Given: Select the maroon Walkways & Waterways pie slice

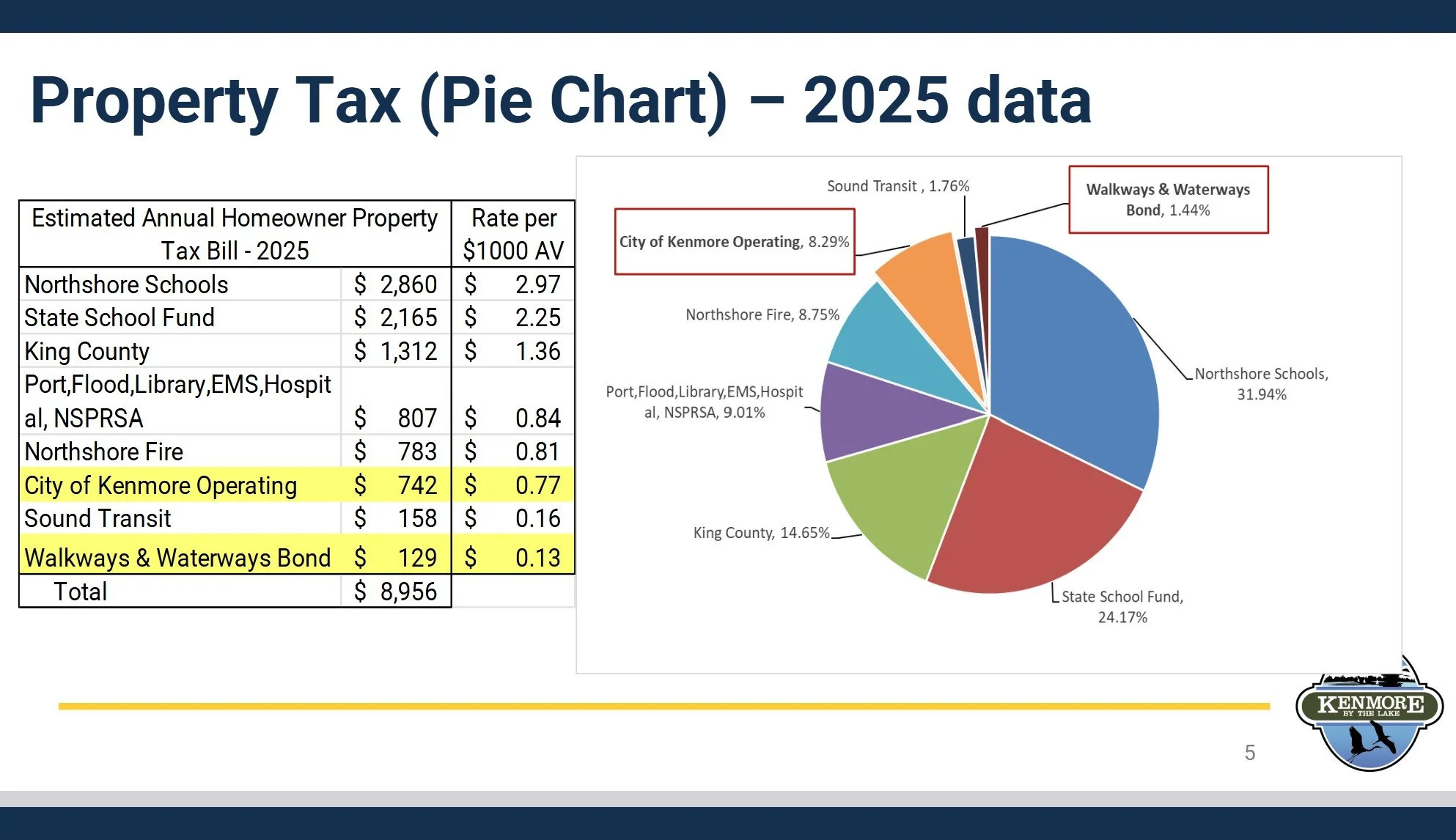Looking at the screenshot, I should pyautogui.click(x=982, y=271).
